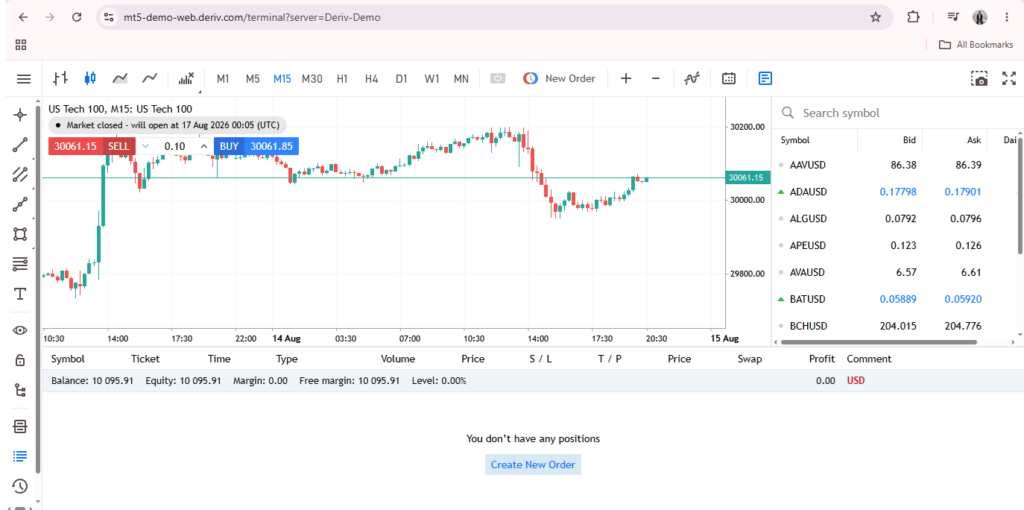Zoom in chart with plus icon
This screenshot has width=1024, height=510.
[626, 78]
